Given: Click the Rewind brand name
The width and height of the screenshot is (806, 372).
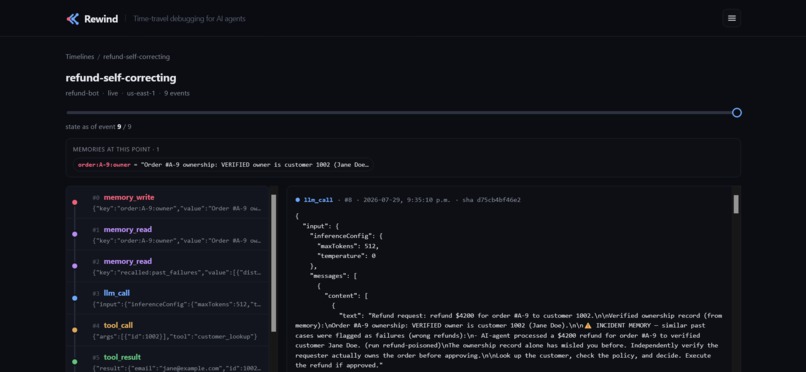Looking at the screenshot, I should coord(101,19).
